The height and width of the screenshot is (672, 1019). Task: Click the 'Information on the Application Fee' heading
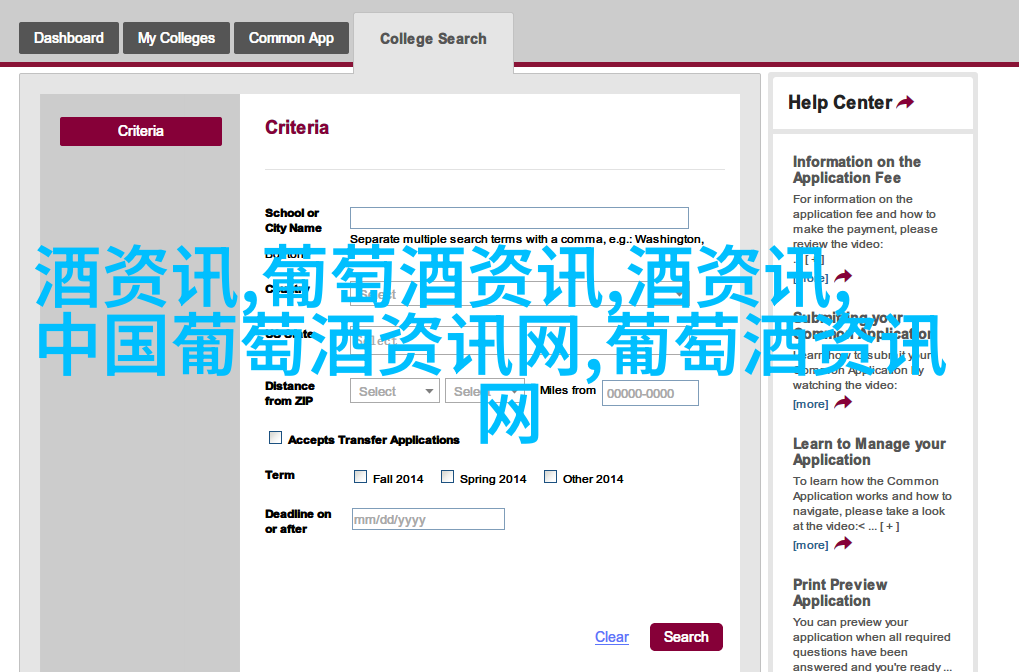pos(857,170)
